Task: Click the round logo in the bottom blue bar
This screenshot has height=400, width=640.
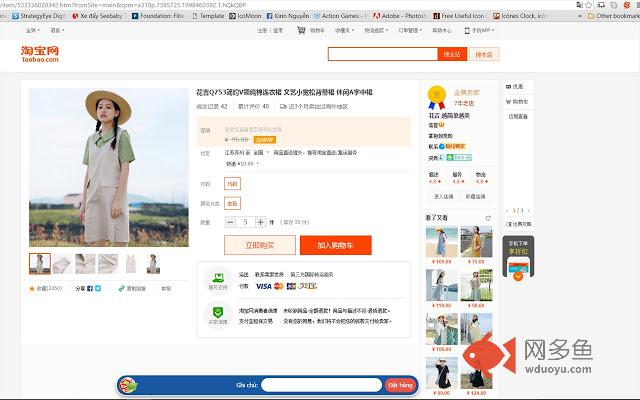Action: click(128, 385)
